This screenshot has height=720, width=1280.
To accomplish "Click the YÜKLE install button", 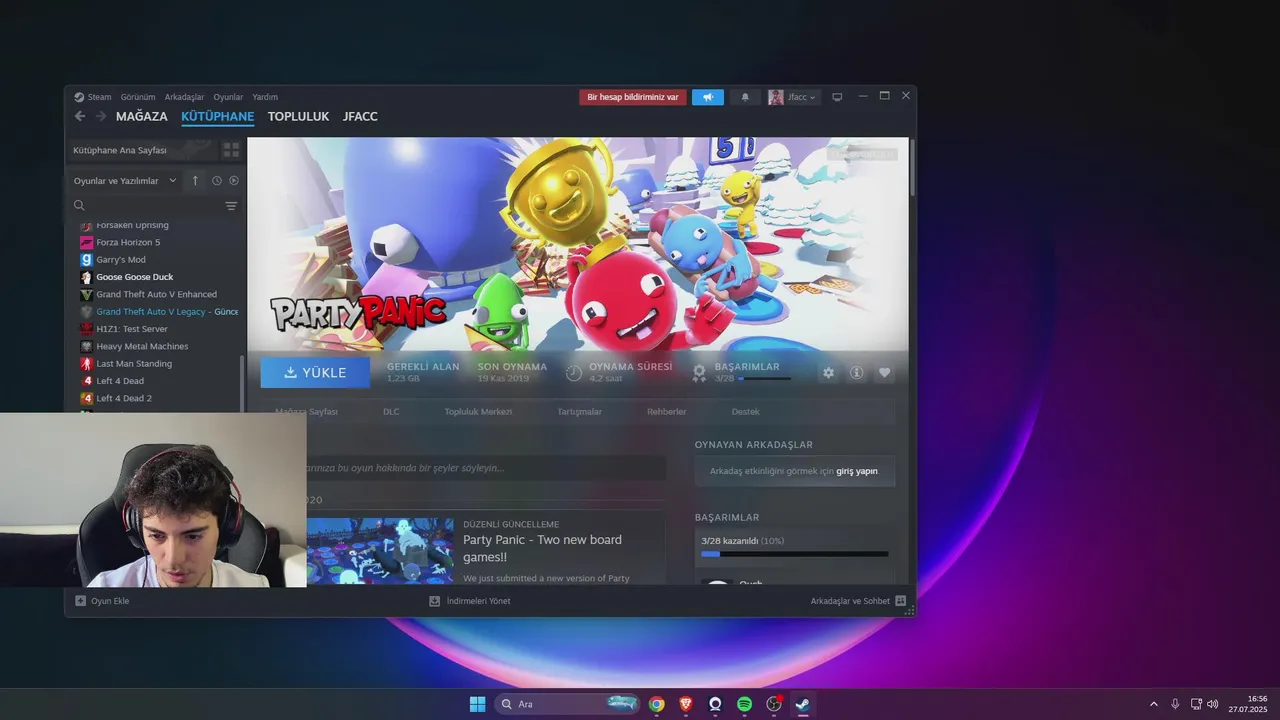I will 315,372.
